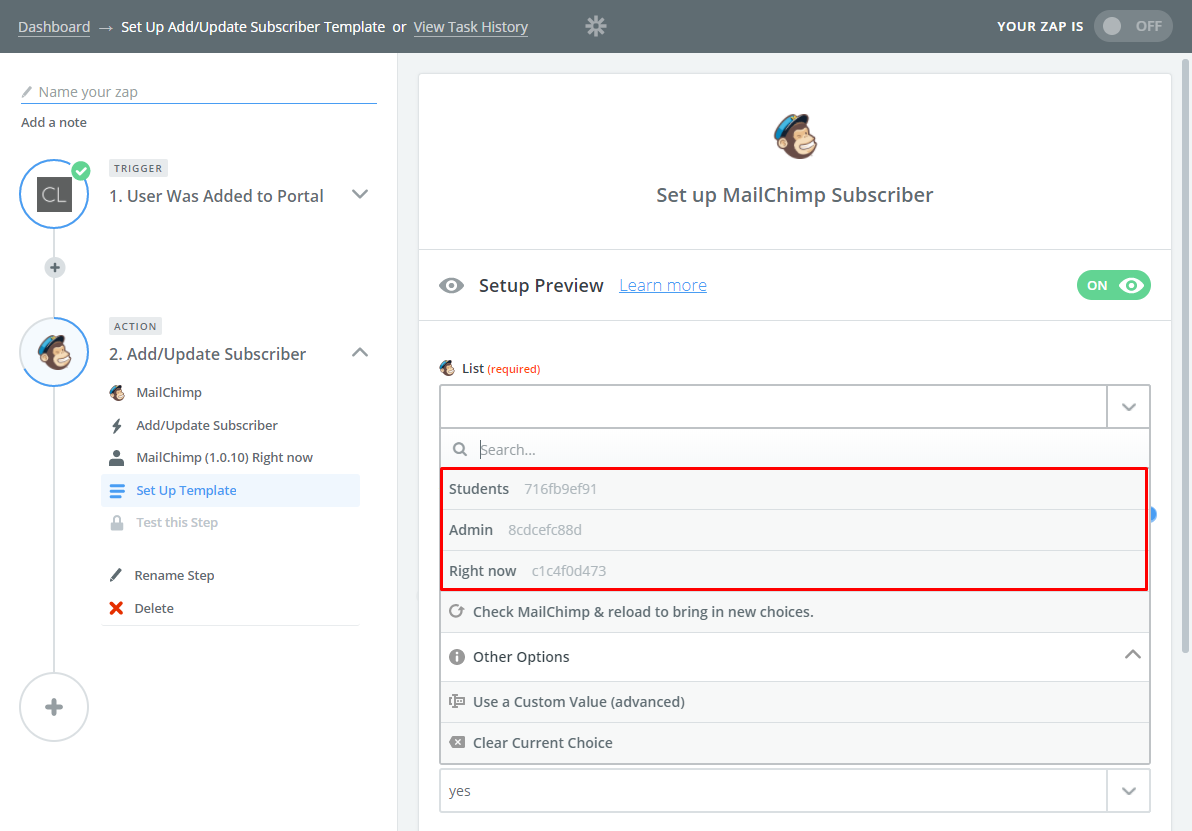Click the pencil icon beside Name your zap
The height and width of the screenshot is (831, 1192).
27,92
